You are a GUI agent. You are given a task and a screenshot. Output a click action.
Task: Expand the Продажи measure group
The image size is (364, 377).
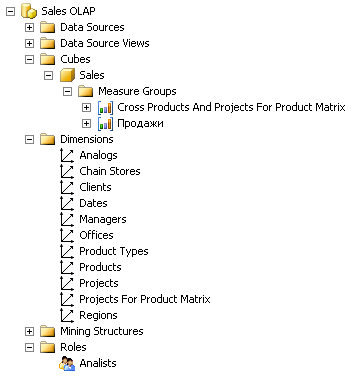coord(86,123)
